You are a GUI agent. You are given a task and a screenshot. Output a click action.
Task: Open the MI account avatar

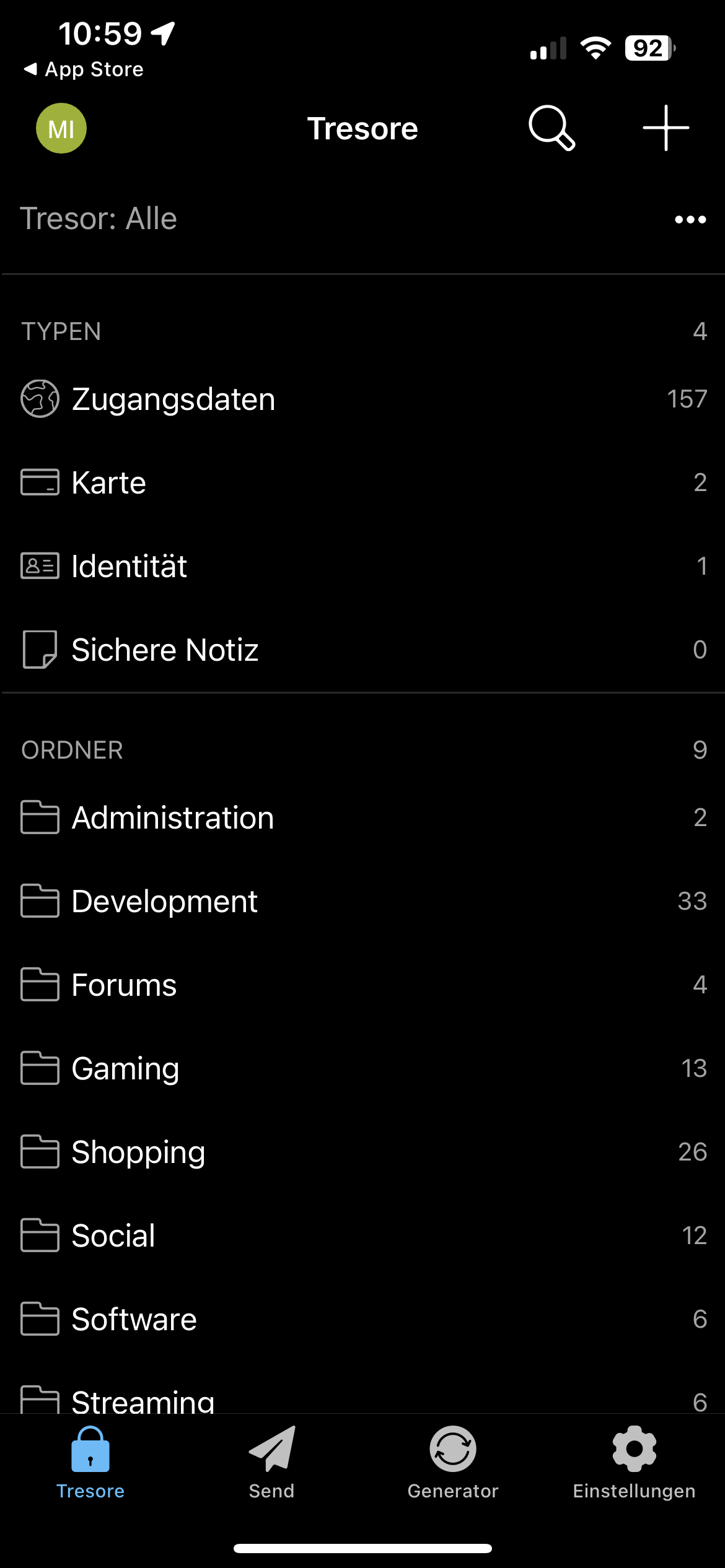[x=61, y=128]
